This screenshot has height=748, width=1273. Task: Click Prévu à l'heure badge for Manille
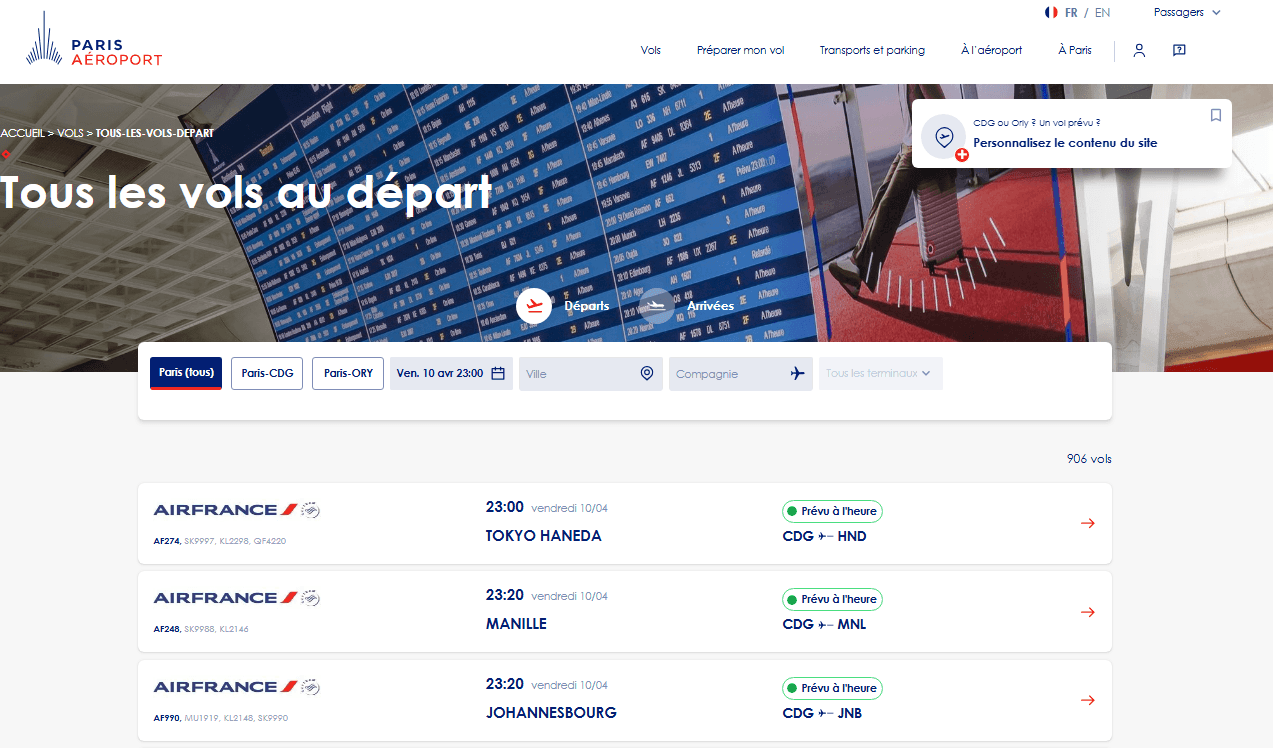(x=832, y=599)
